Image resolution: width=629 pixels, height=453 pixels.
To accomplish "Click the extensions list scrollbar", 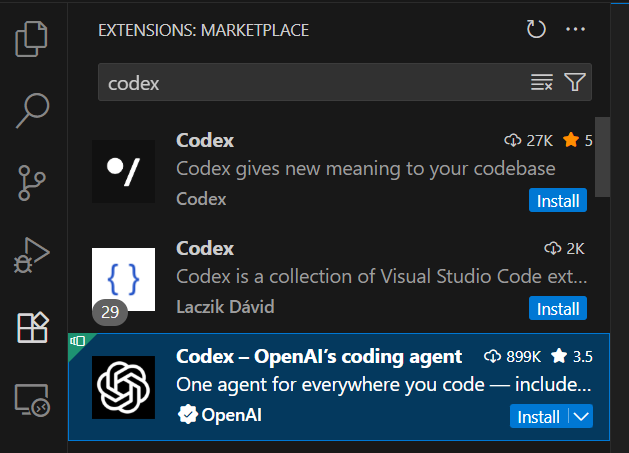I will coord(602,160).
